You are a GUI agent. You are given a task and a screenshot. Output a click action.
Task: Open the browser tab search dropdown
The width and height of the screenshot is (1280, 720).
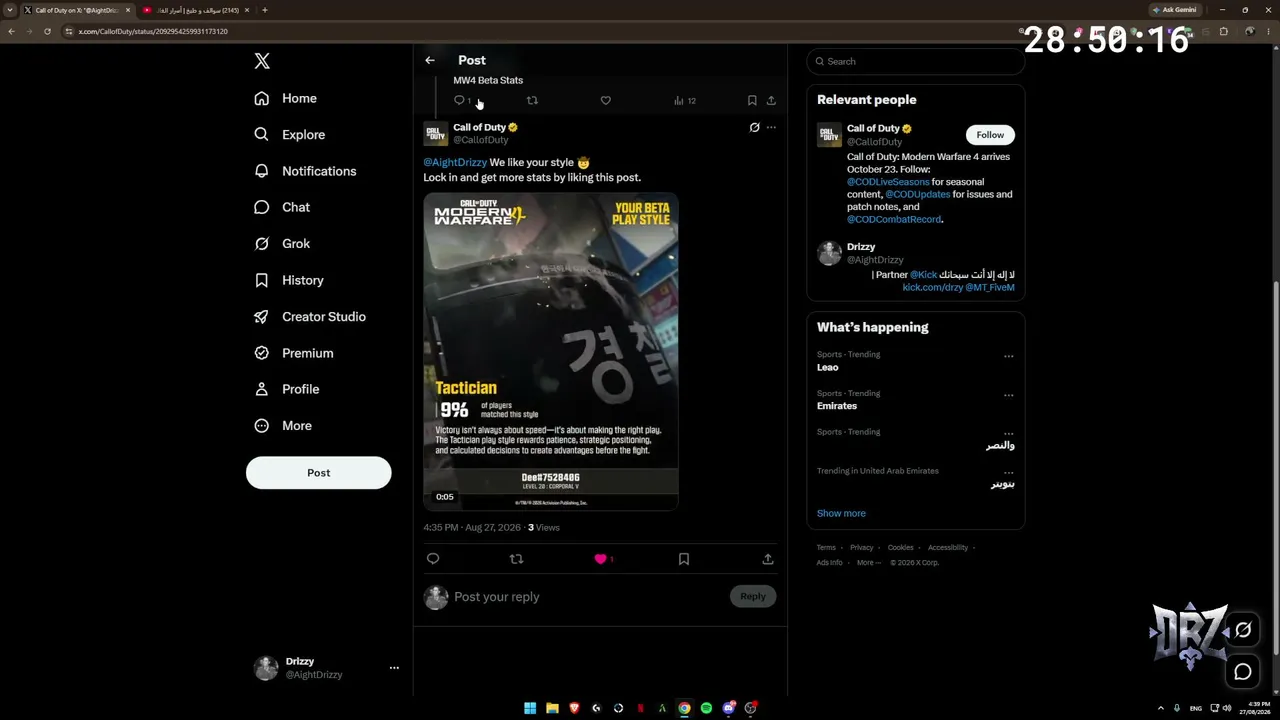tap(10, 10)
